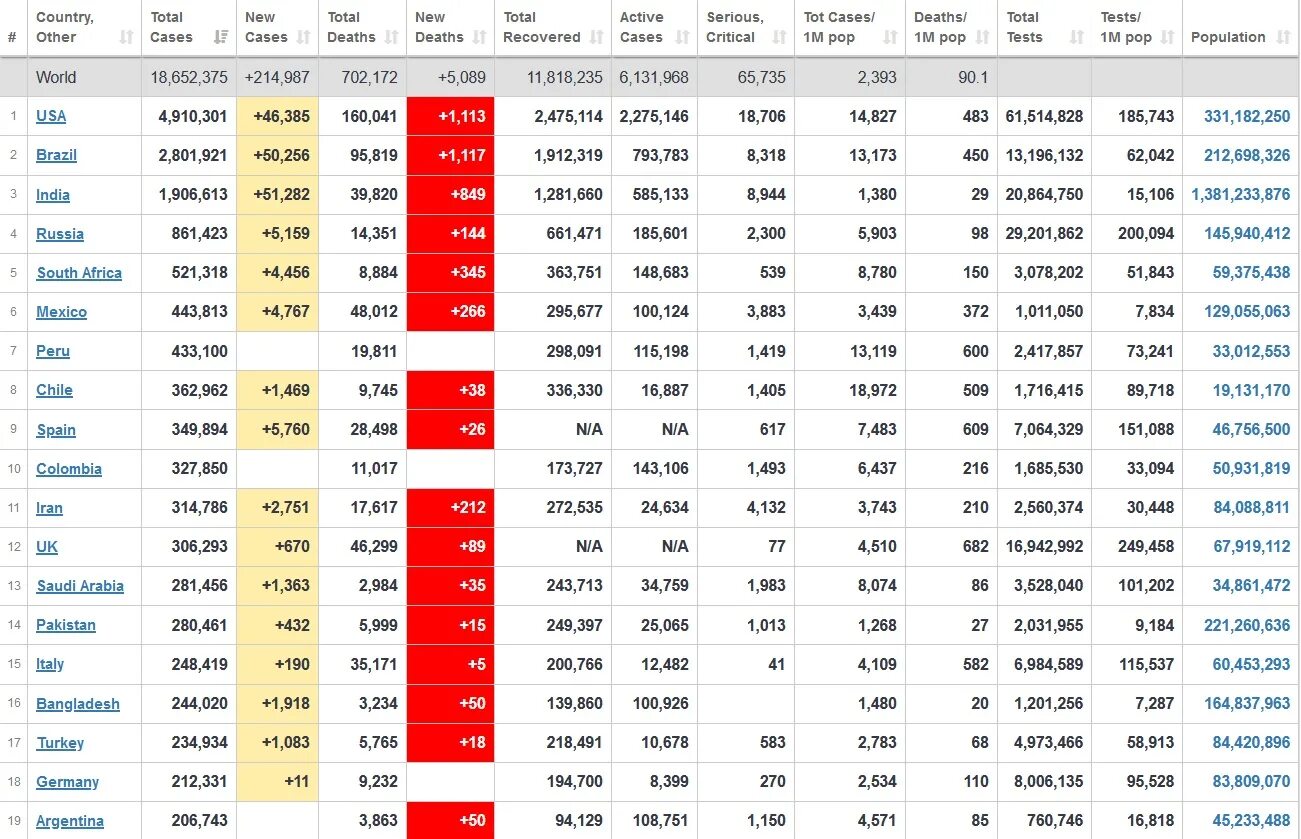Viewport: 1301px width, 839px height.
Task: Select Brazil new deaths cell +1,117
Action: (x=450, y=155)
